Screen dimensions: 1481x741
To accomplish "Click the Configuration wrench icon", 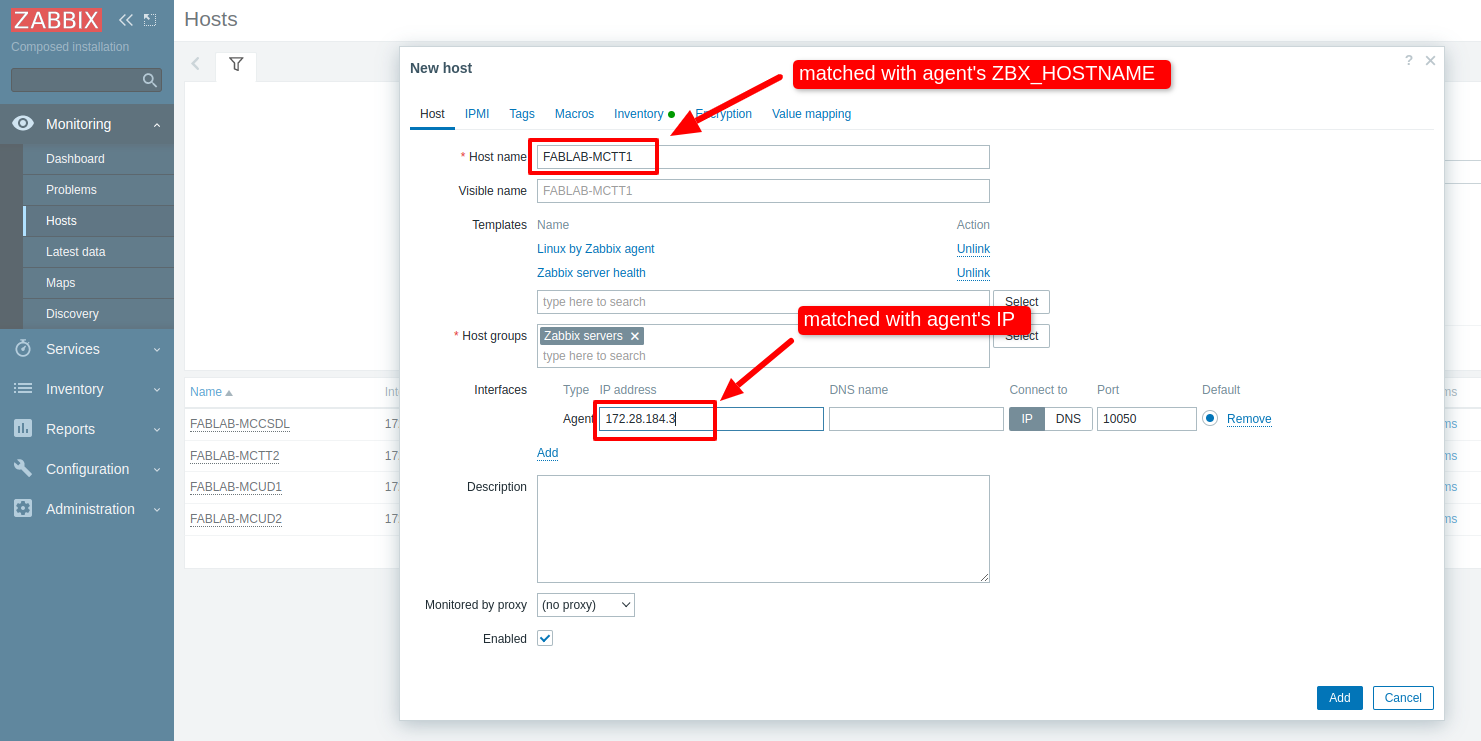I will click(23, 469).
